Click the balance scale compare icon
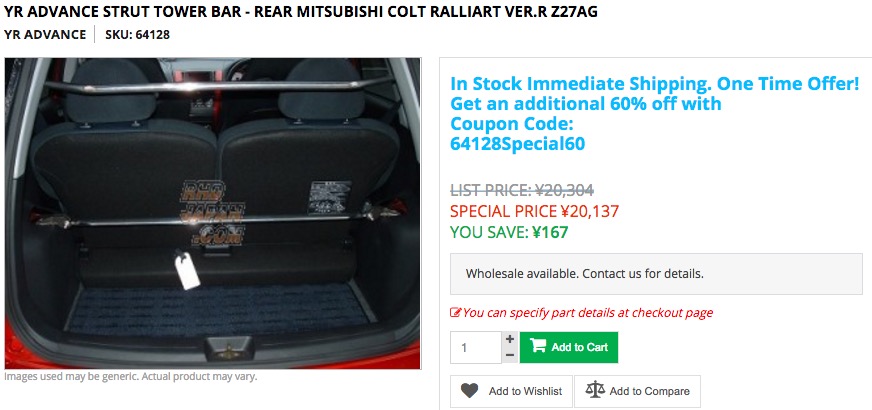 coord(595,390)
